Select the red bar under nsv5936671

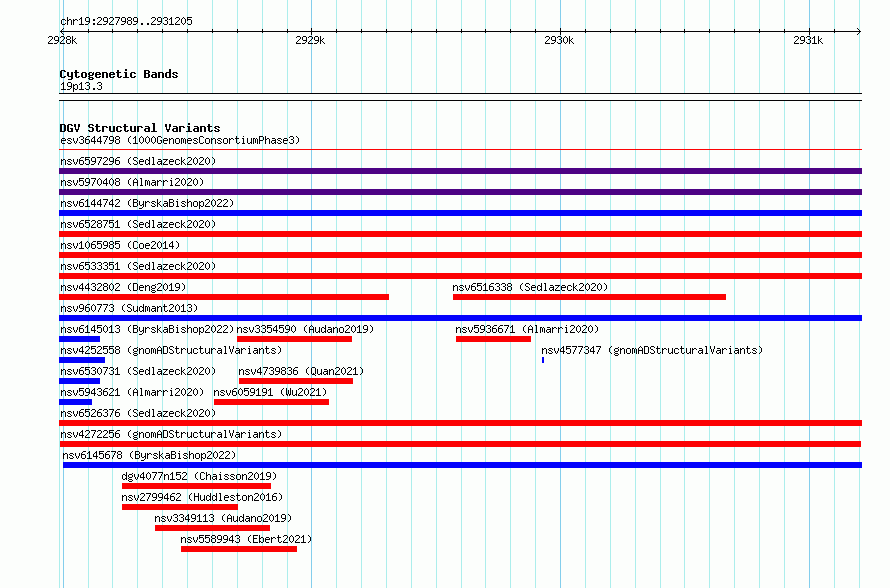(493, 339)
